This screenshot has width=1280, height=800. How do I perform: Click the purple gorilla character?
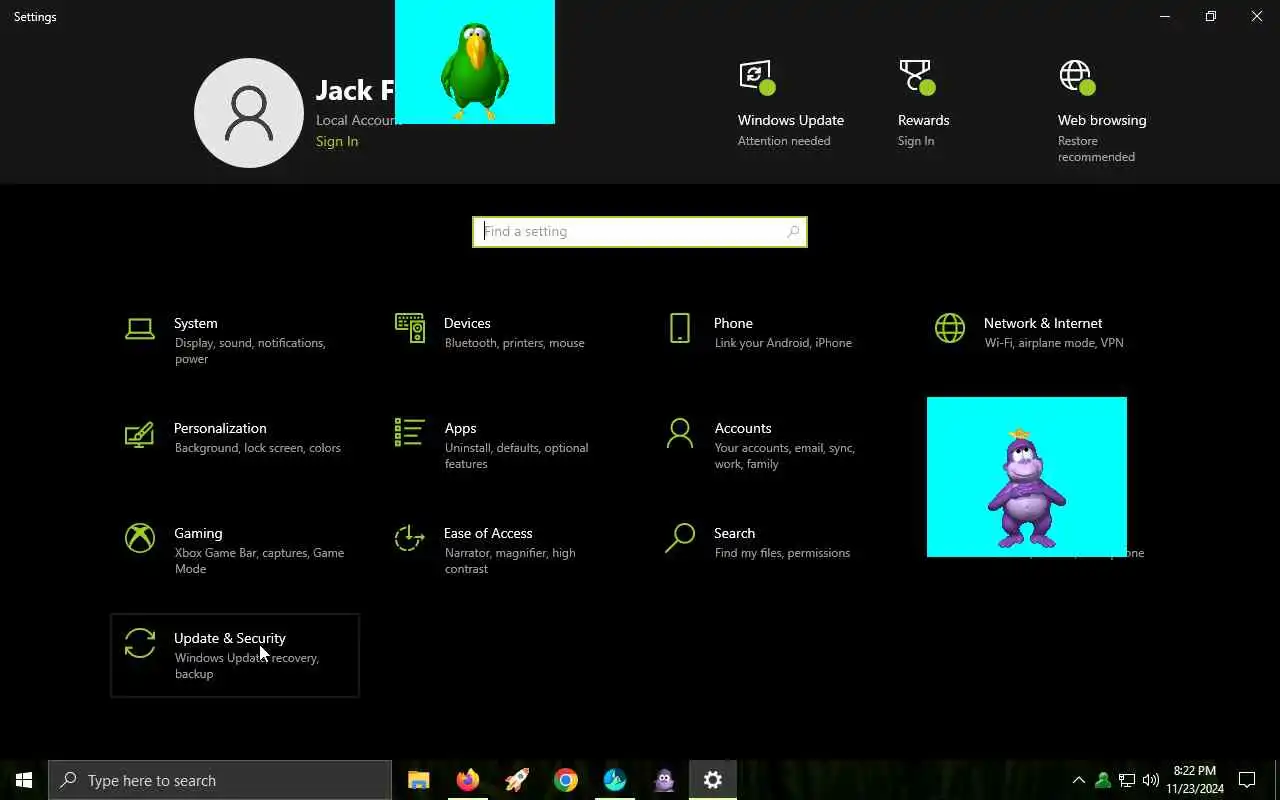tap(1026, 490)
